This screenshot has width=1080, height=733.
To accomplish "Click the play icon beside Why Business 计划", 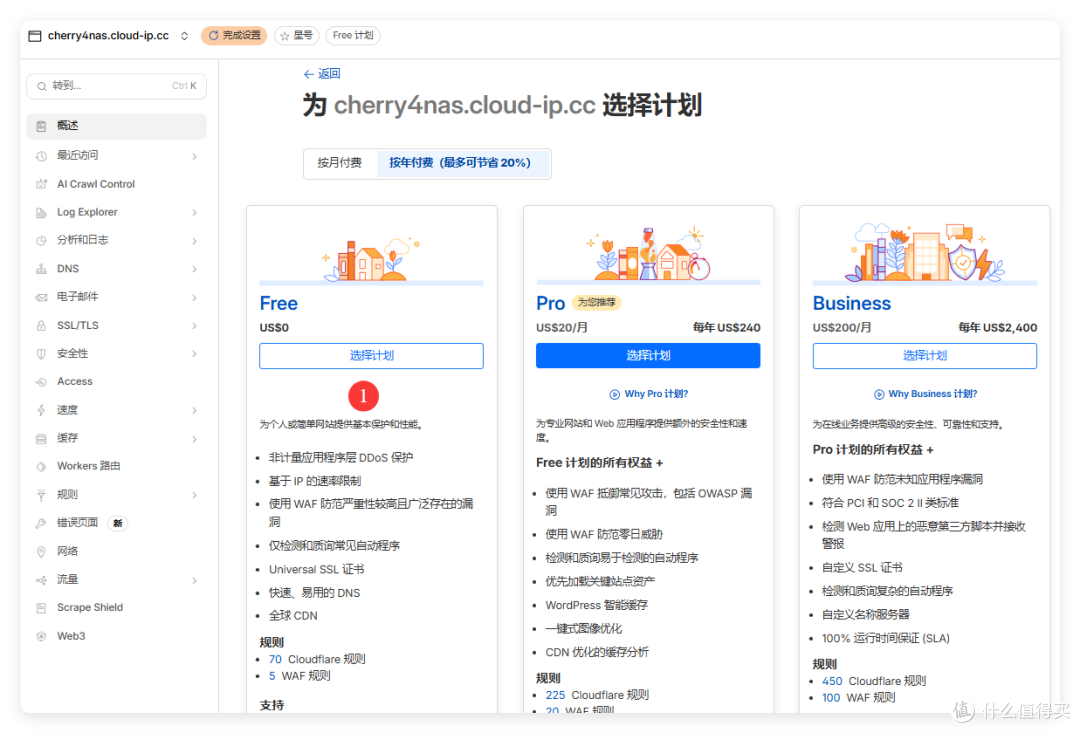I will point(879,395).
